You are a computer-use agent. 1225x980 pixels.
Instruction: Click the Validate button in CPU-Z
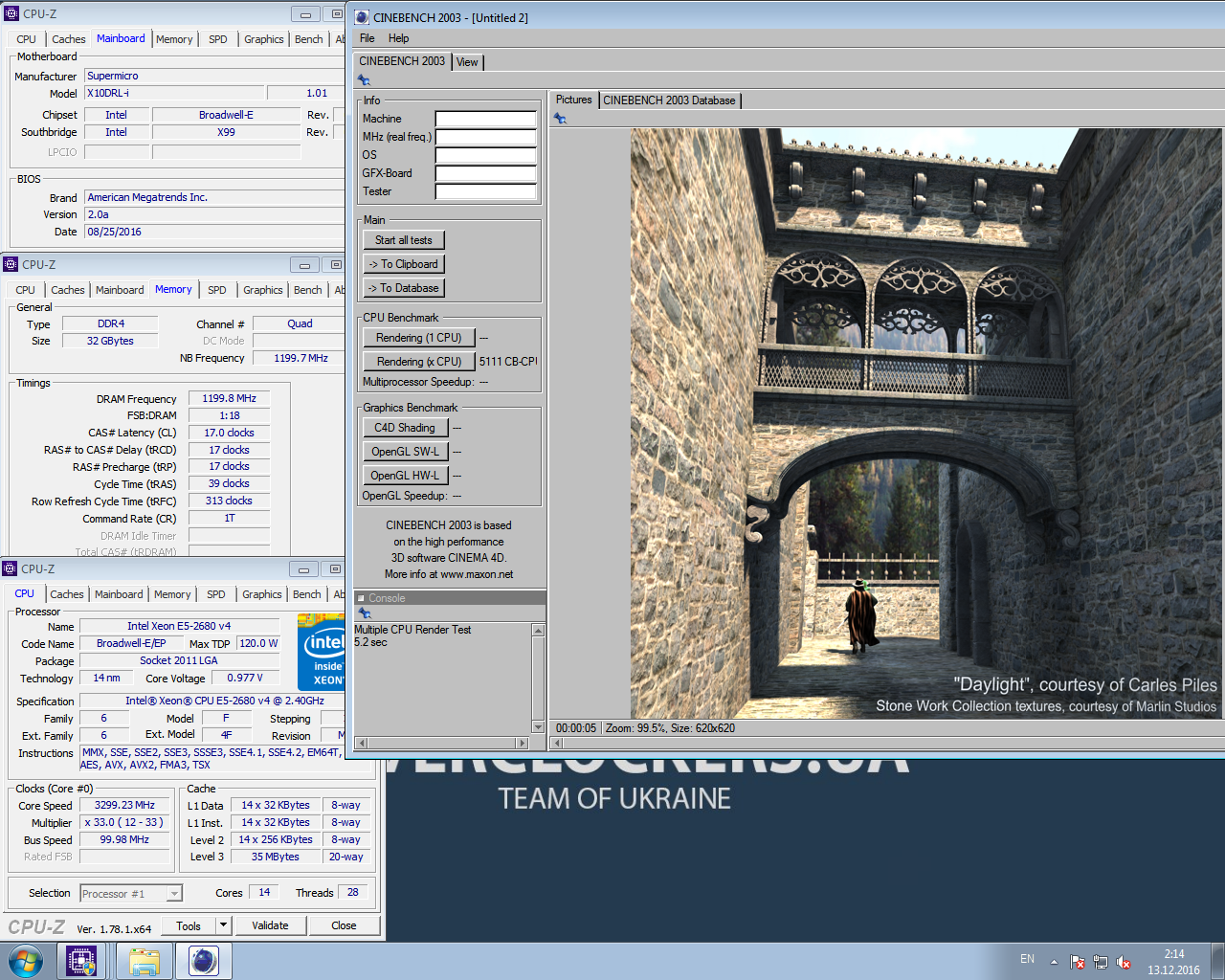pos(270,925)
